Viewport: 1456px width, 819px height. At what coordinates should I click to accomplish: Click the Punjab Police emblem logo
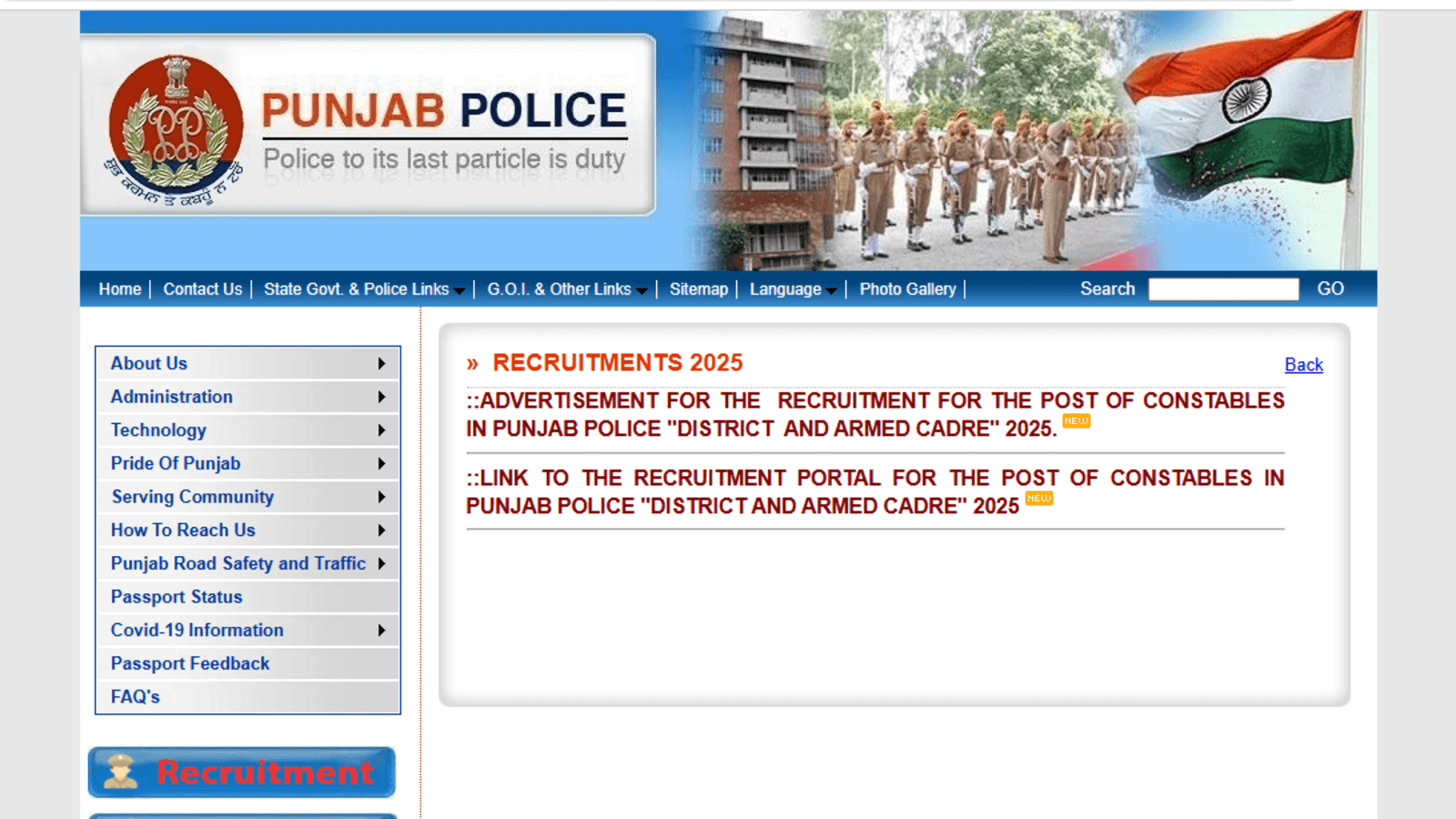(175, 126)
